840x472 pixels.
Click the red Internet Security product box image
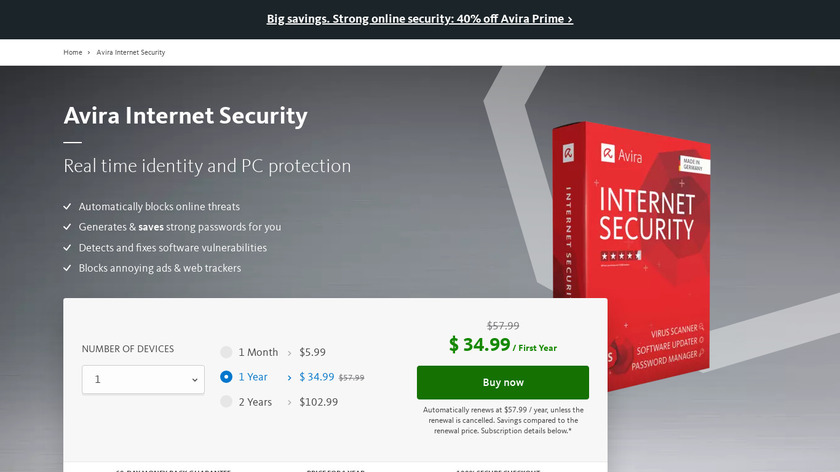(632, 250)
